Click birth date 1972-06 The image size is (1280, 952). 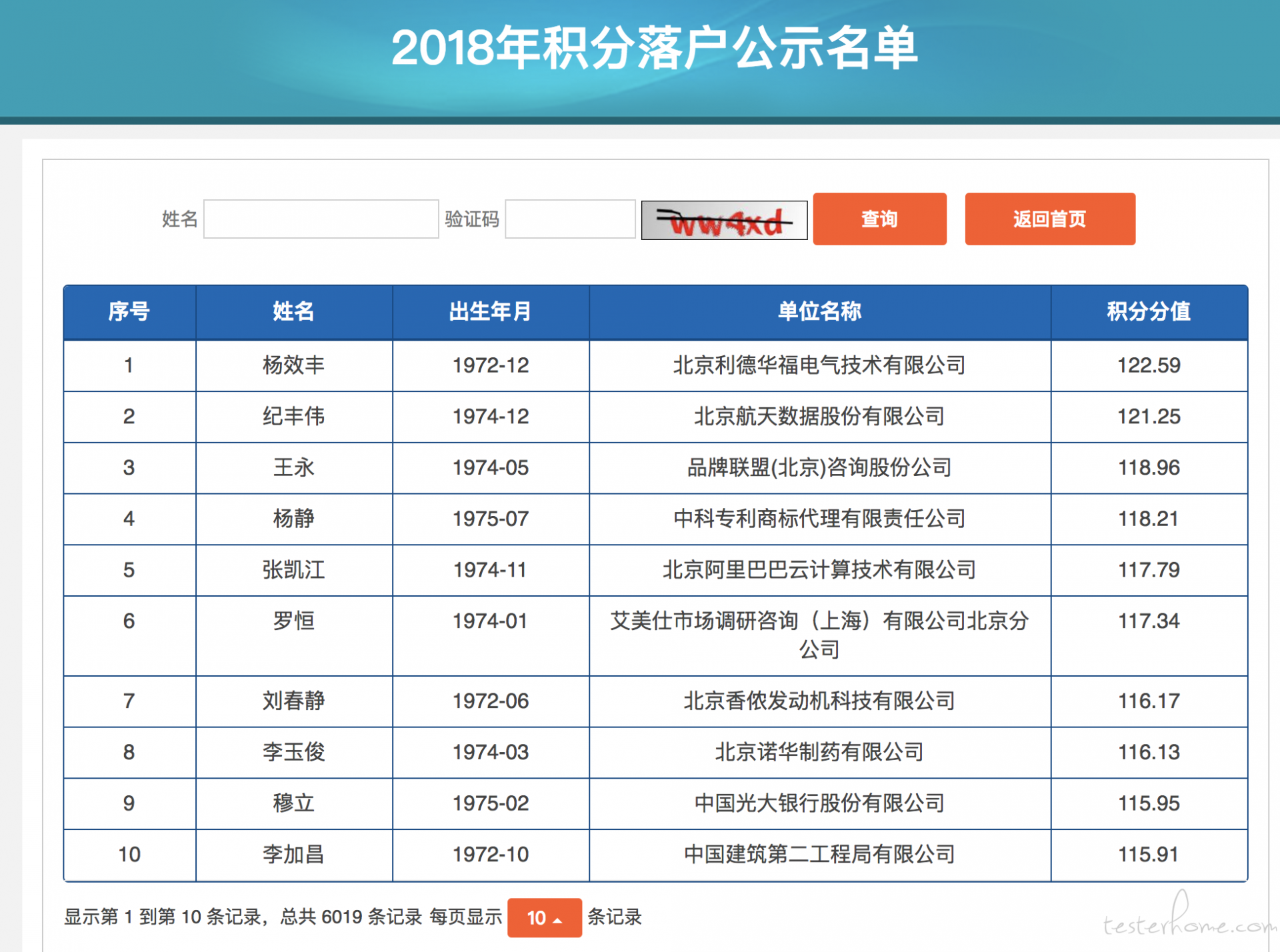[x=491, y=701]
